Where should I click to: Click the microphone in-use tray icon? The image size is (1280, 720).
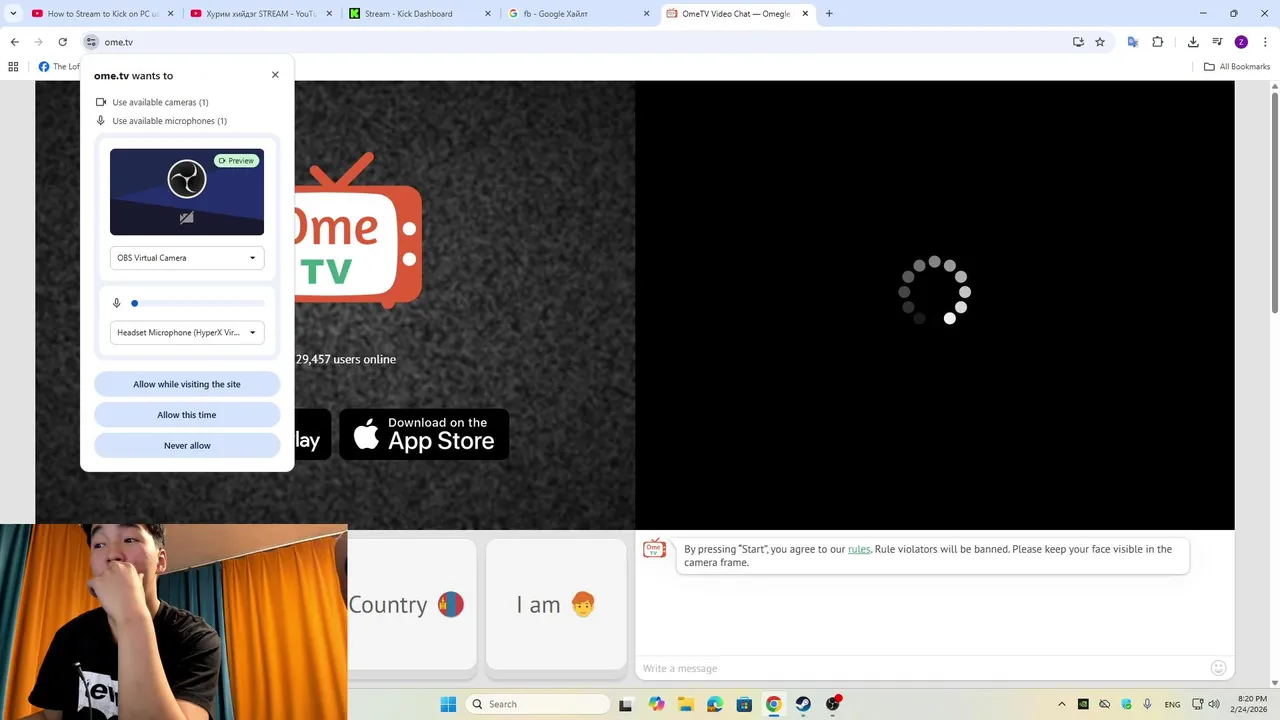1147,704
